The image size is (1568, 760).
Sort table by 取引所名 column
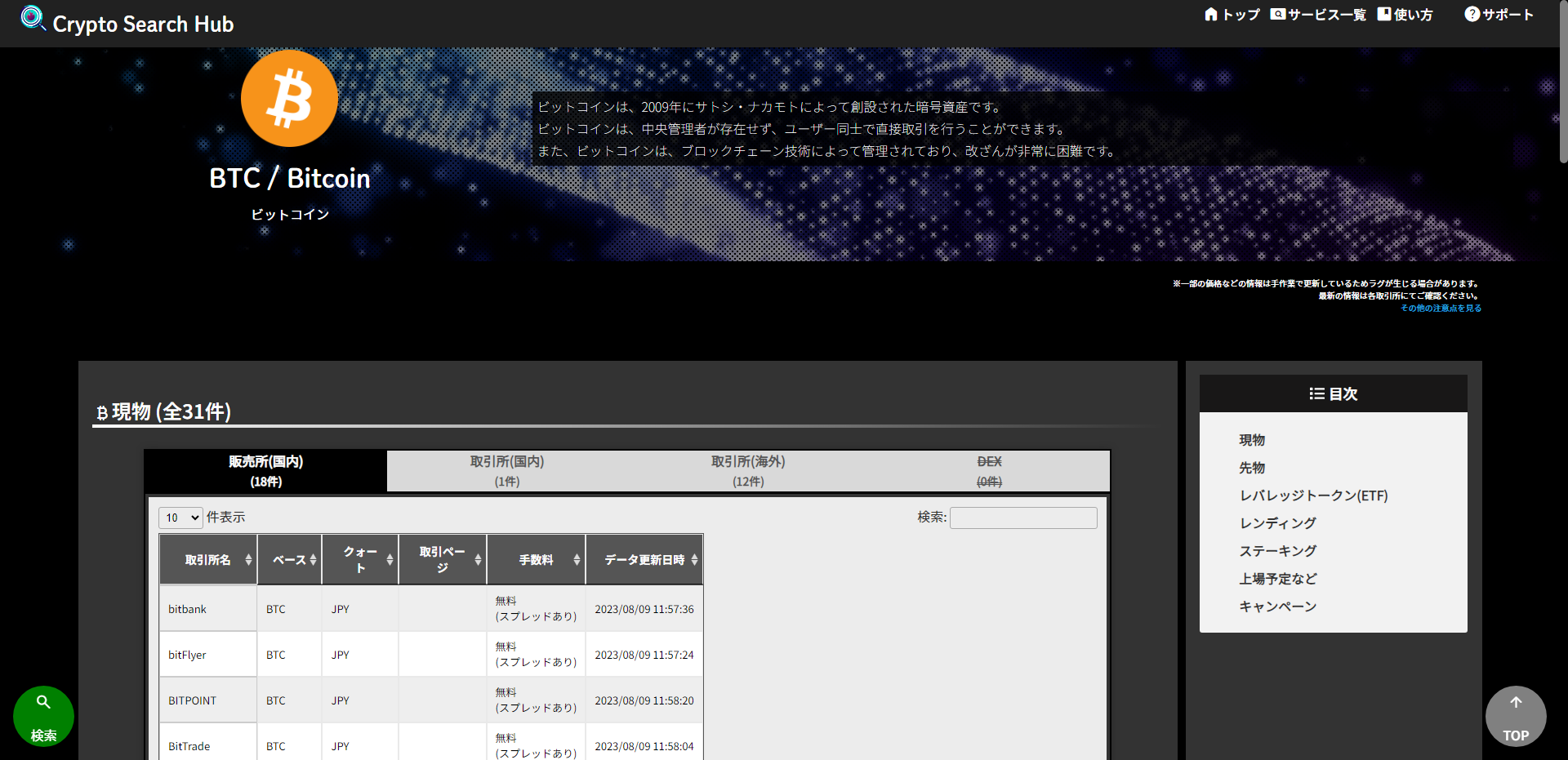click(x=208, y=560)
